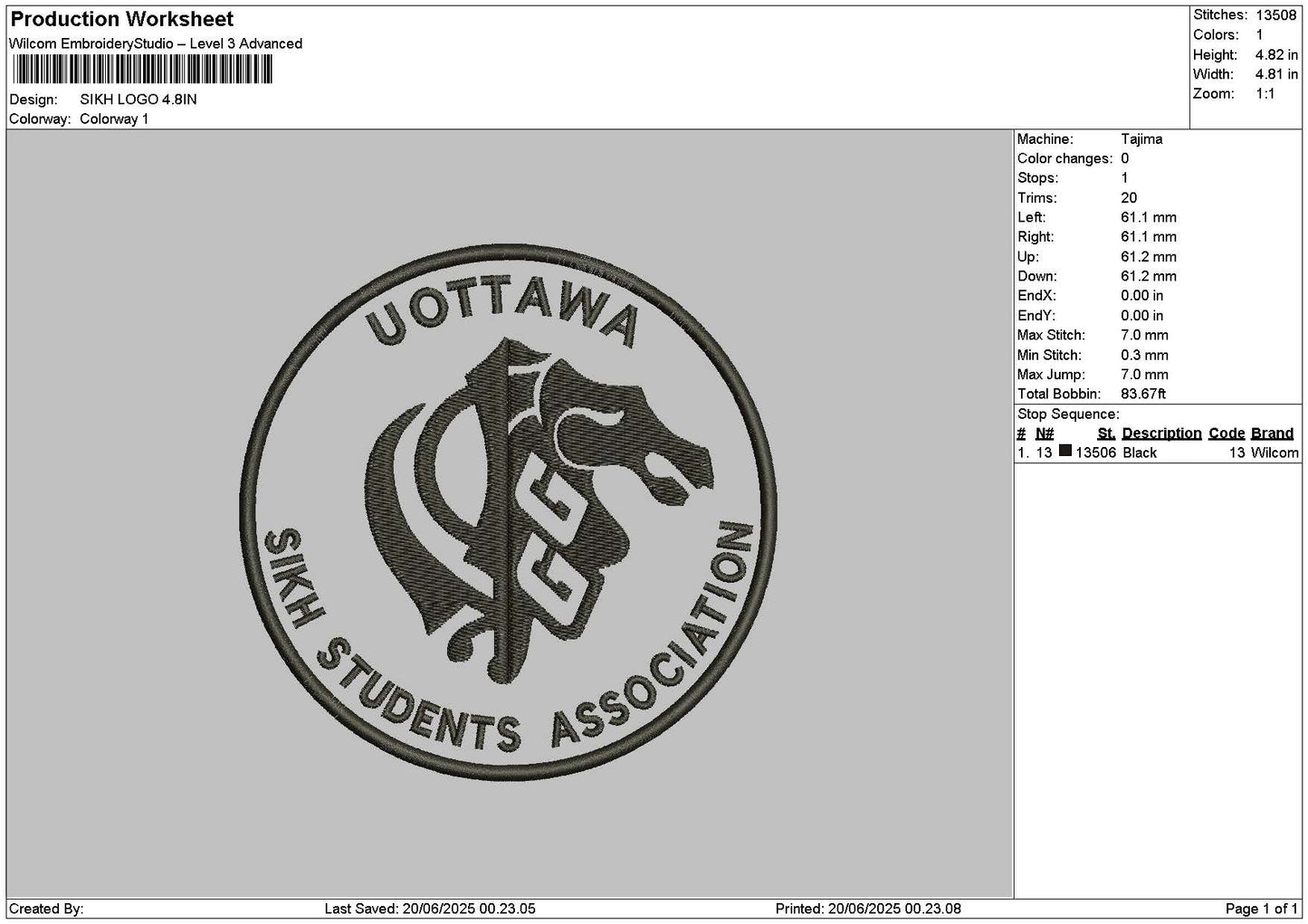Select the Max Jump value "7.0 mm"
The image size is (1308, 924).
coord(1144,375)
